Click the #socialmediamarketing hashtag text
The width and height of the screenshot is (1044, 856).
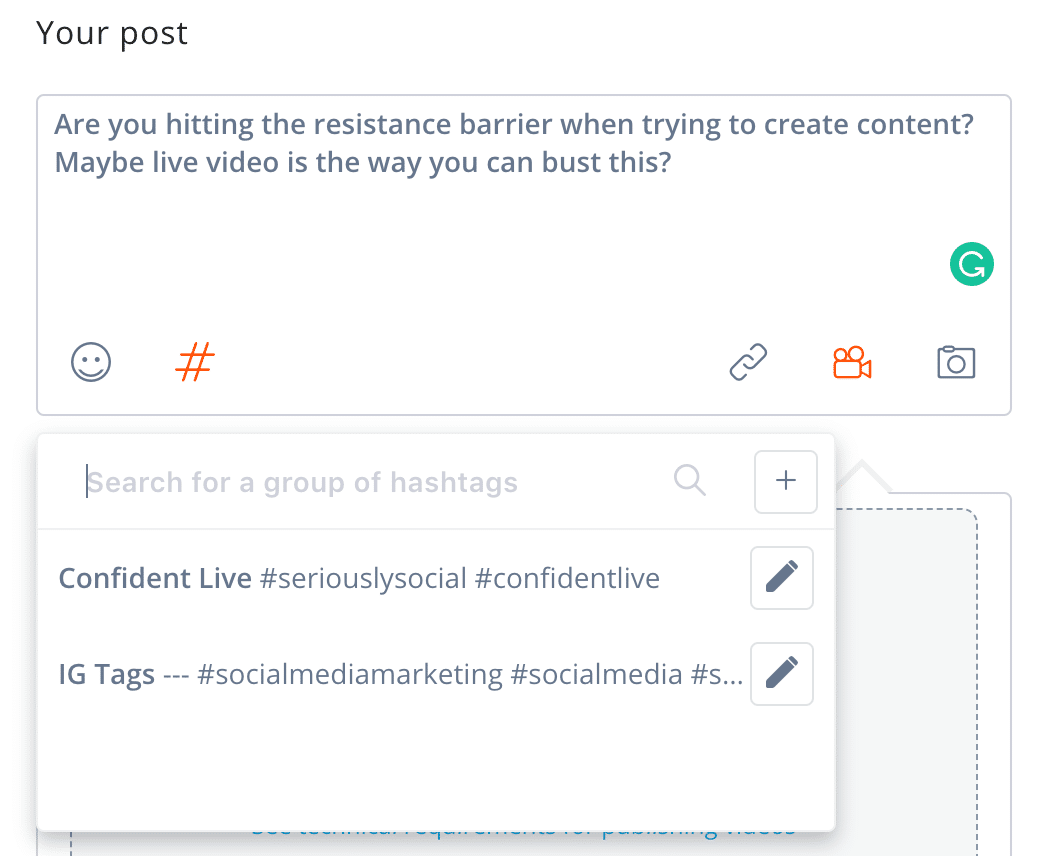tap(350, 675)
